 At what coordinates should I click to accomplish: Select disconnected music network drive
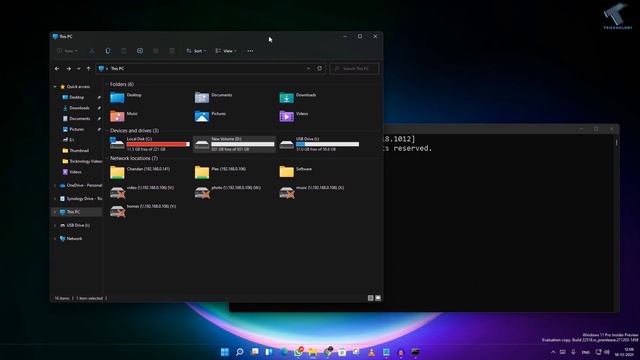(x=312, y=192)
